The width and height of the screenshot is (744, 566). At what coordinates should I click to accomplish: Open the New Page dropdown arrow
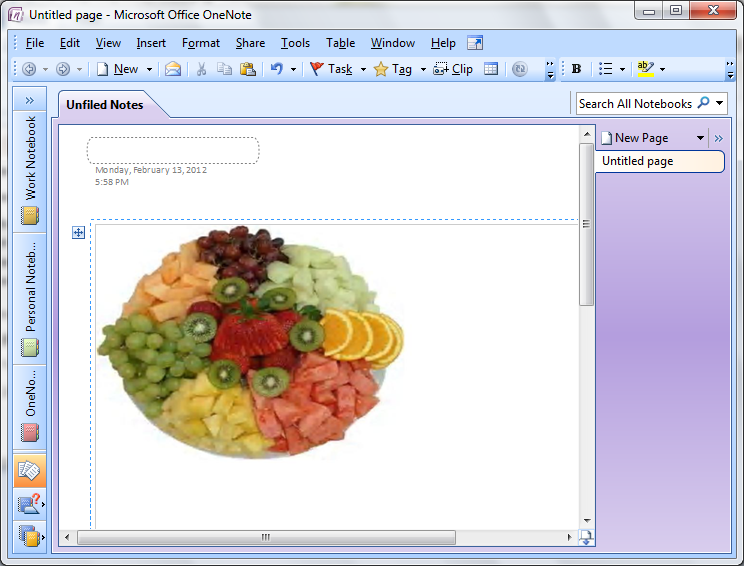700,138
